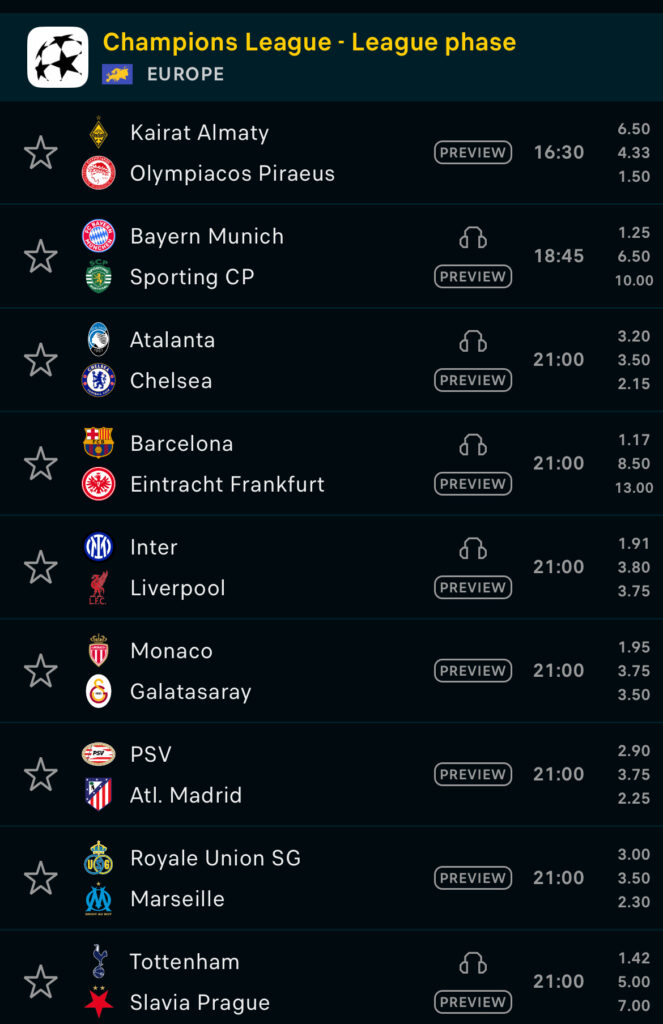Viewport: 663px width, 1024px height.
Task: Click the Galatasaray team crest
Action: point(98,692)
